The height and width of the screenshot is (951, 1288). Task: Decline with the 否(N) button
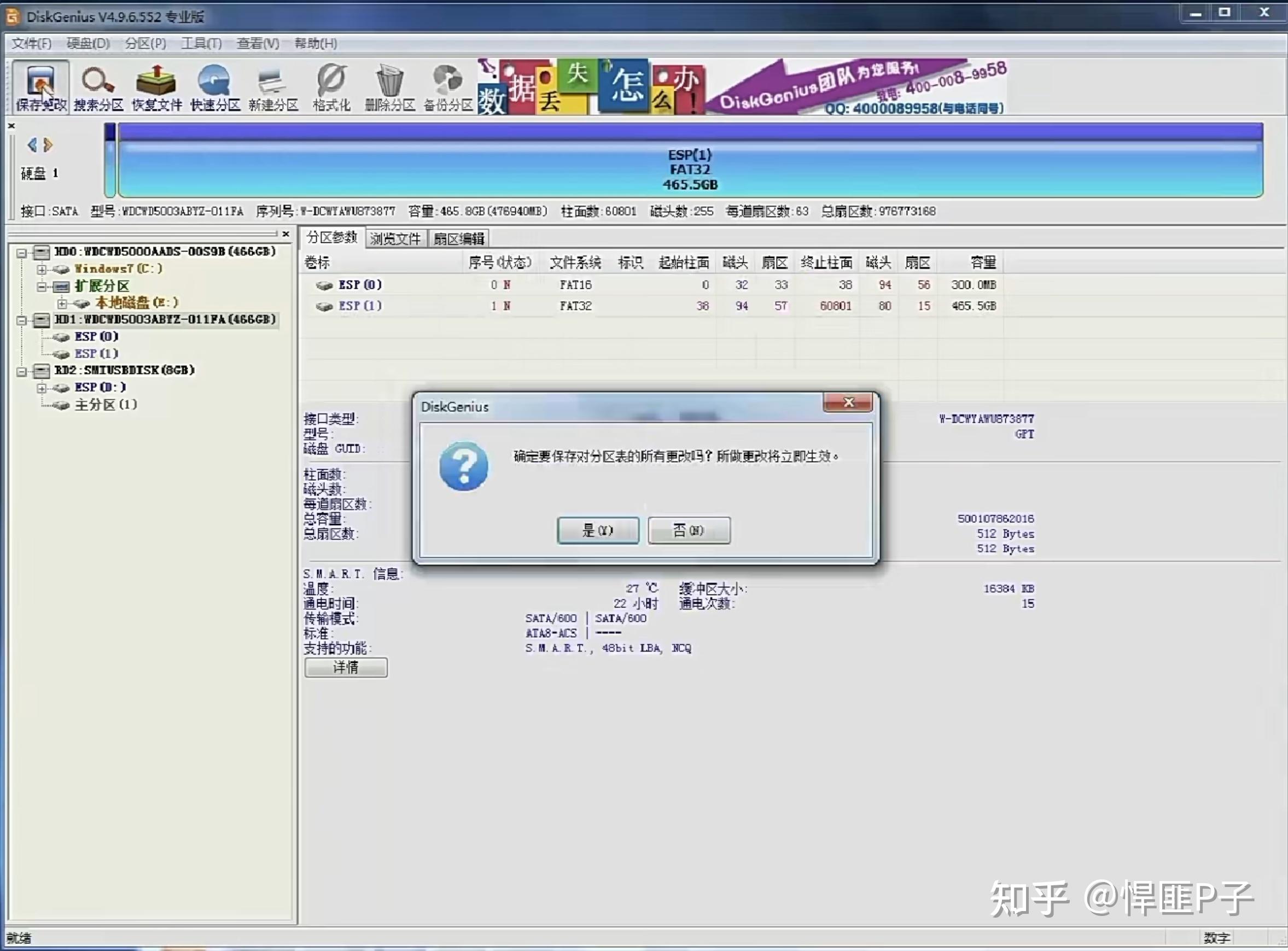(x=689, y=530)
